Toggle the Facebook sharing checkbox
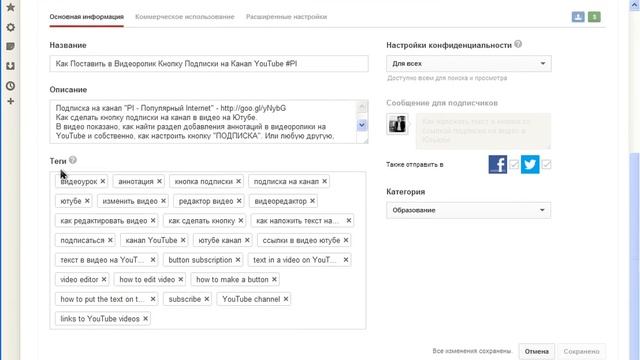Viewport: 640px width, 360px height. 514,164
